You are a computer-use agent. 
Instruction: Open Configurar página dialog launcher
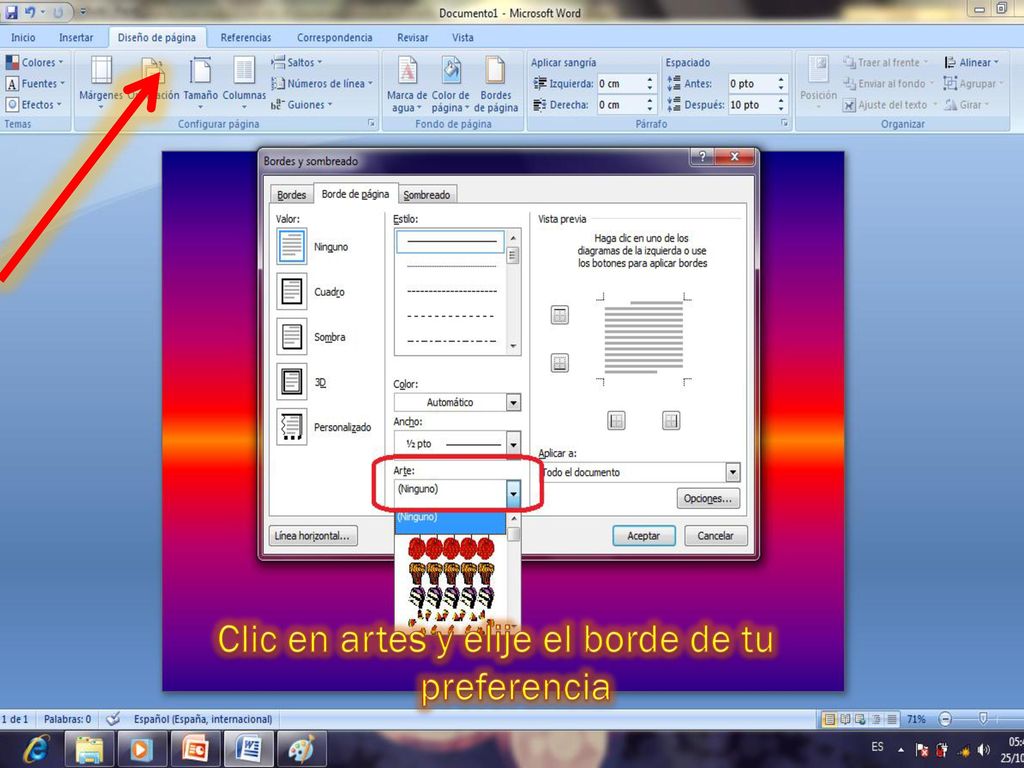click(x=372, y=123)
